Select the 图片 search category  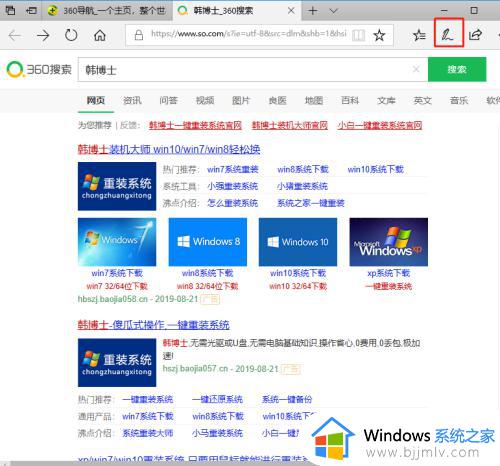pos(241,100)
